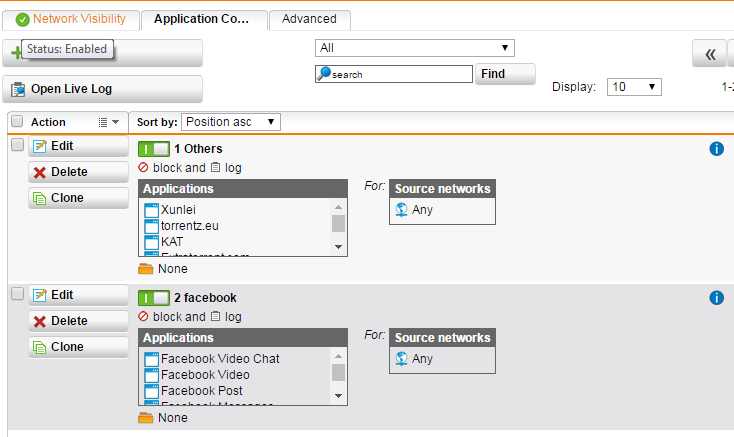Switch to the Application Control tab

[204, 20]
